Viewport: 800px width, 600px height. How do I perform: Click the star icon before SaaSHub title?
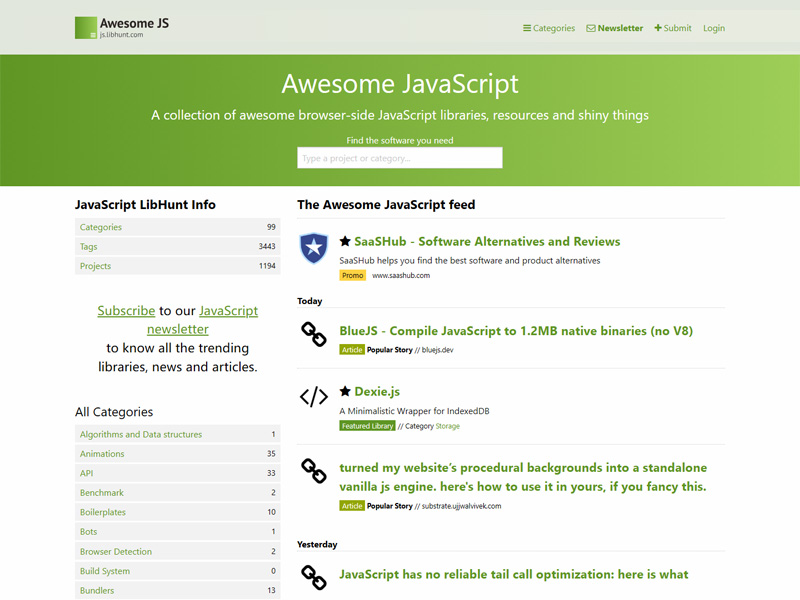pos(345,241)
